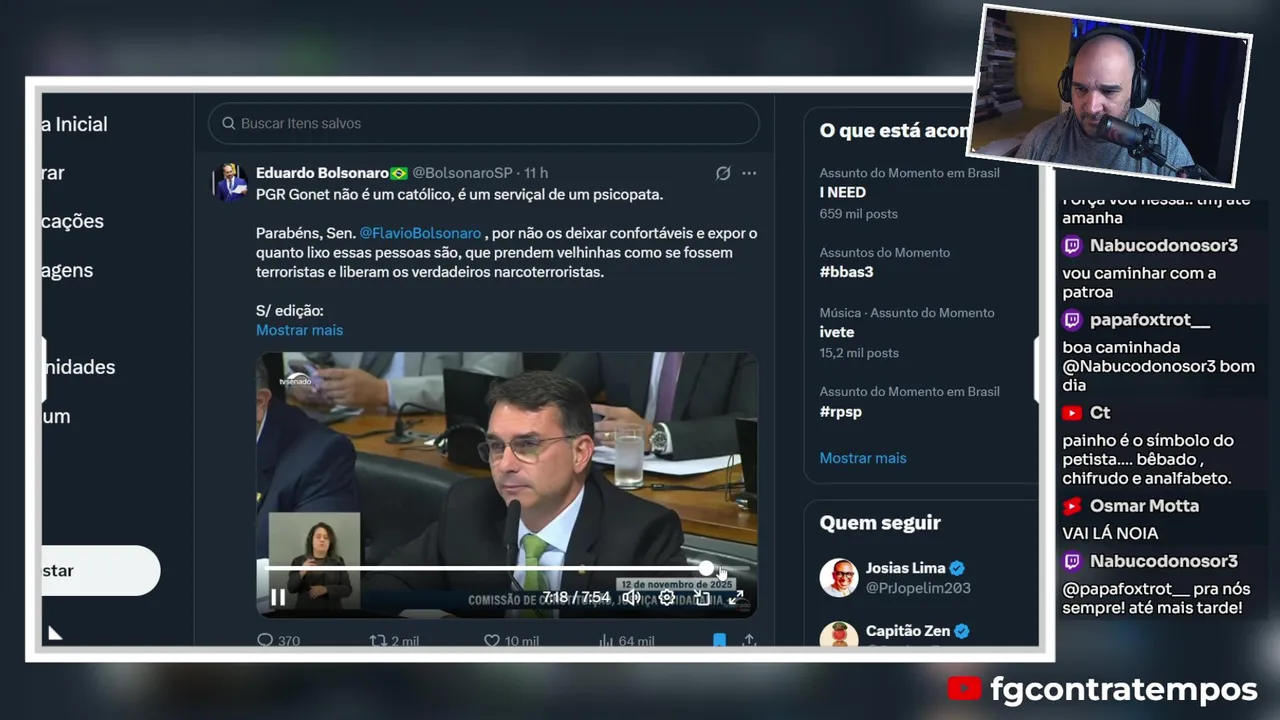Share the tweet via share icon
The image size is (1280, 720).
(x=749, y=640)
